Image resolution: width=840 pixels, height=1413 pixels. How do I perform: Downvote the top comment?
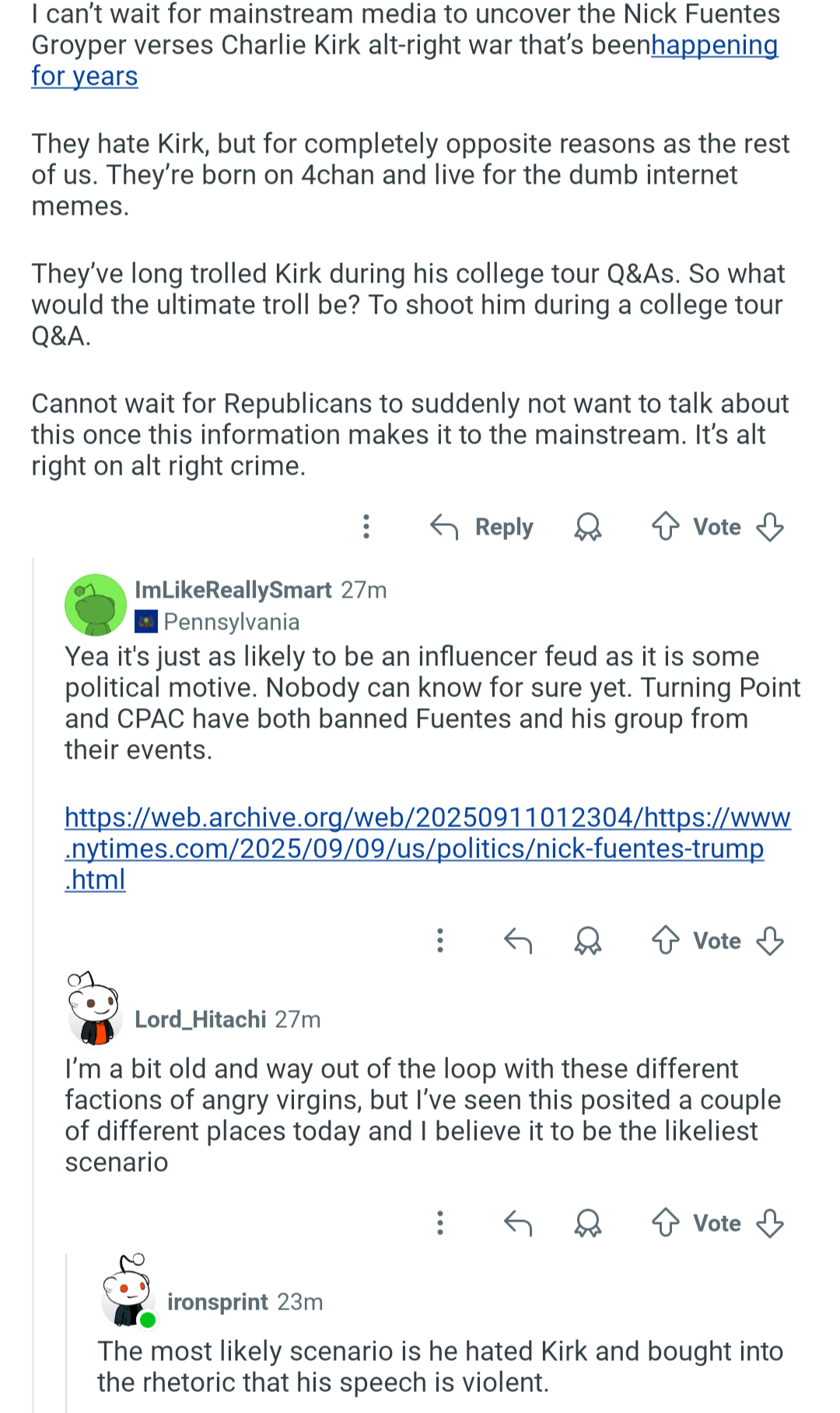[x=770, y=527]
